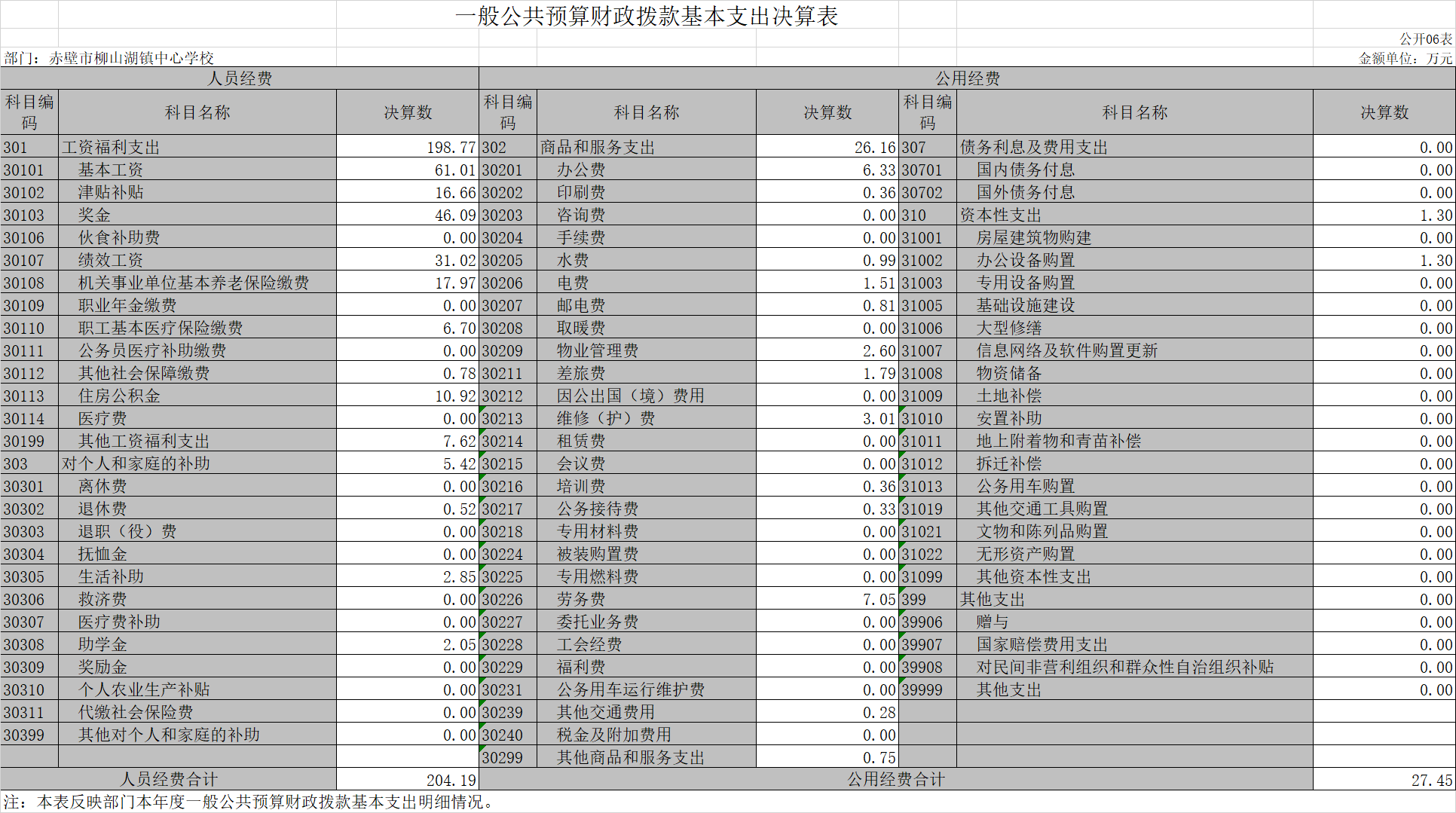Click the 其他工资福利支出 cell

197,441
